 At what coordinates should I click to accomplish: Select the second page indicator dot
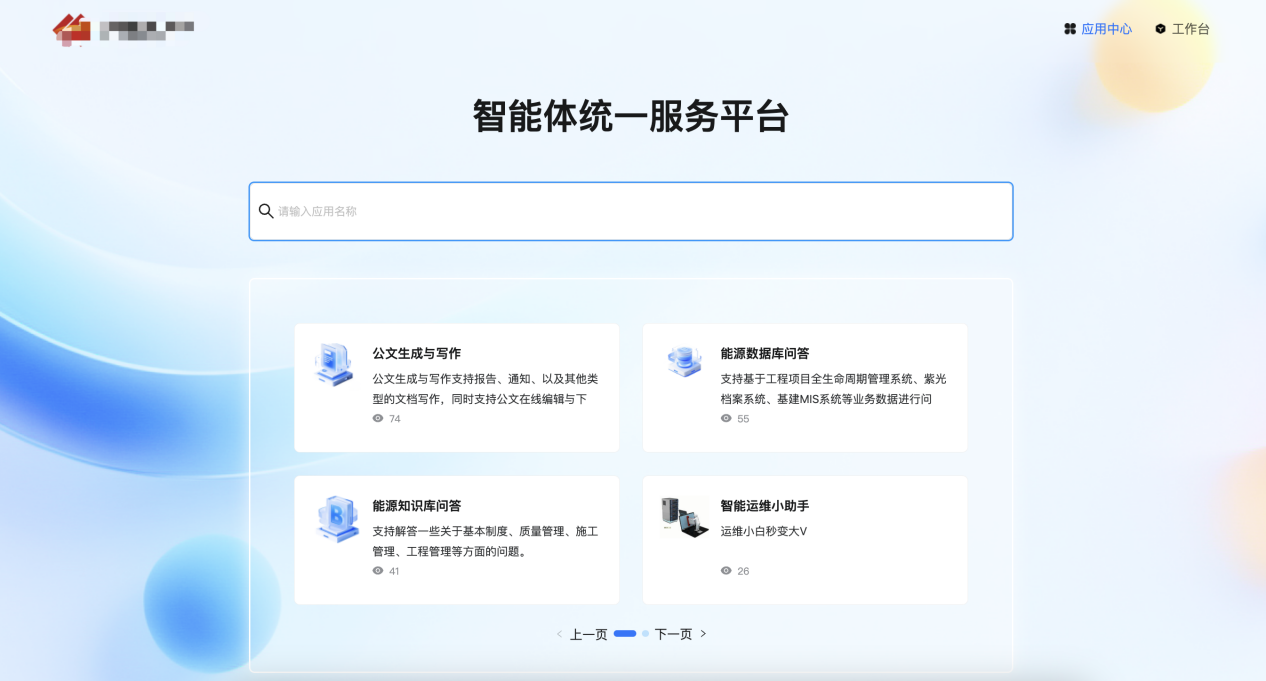[x=646, y=634]
